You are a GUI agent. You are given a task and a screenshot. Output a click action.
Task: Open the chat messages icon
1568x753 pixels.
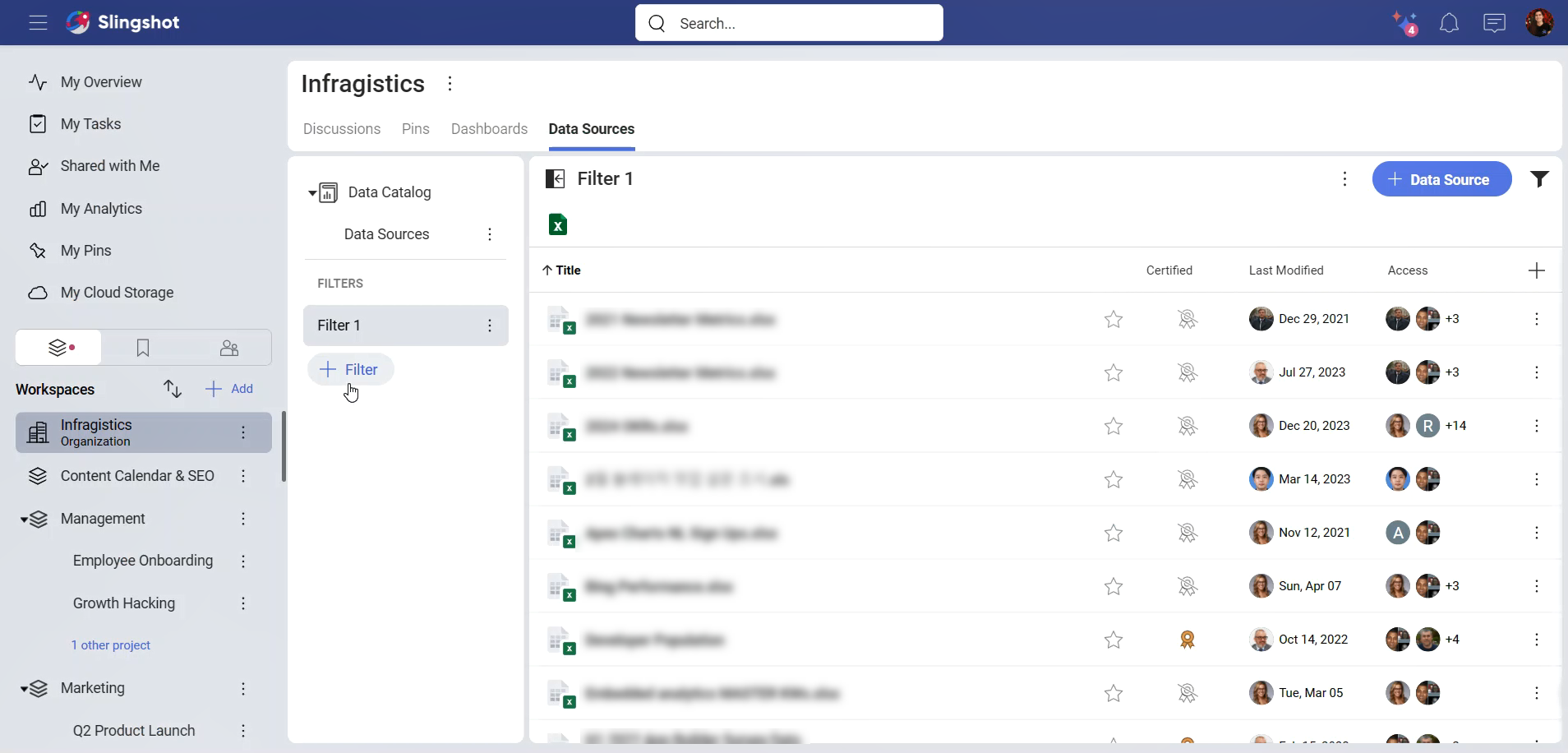click(x=1494, y=23)
